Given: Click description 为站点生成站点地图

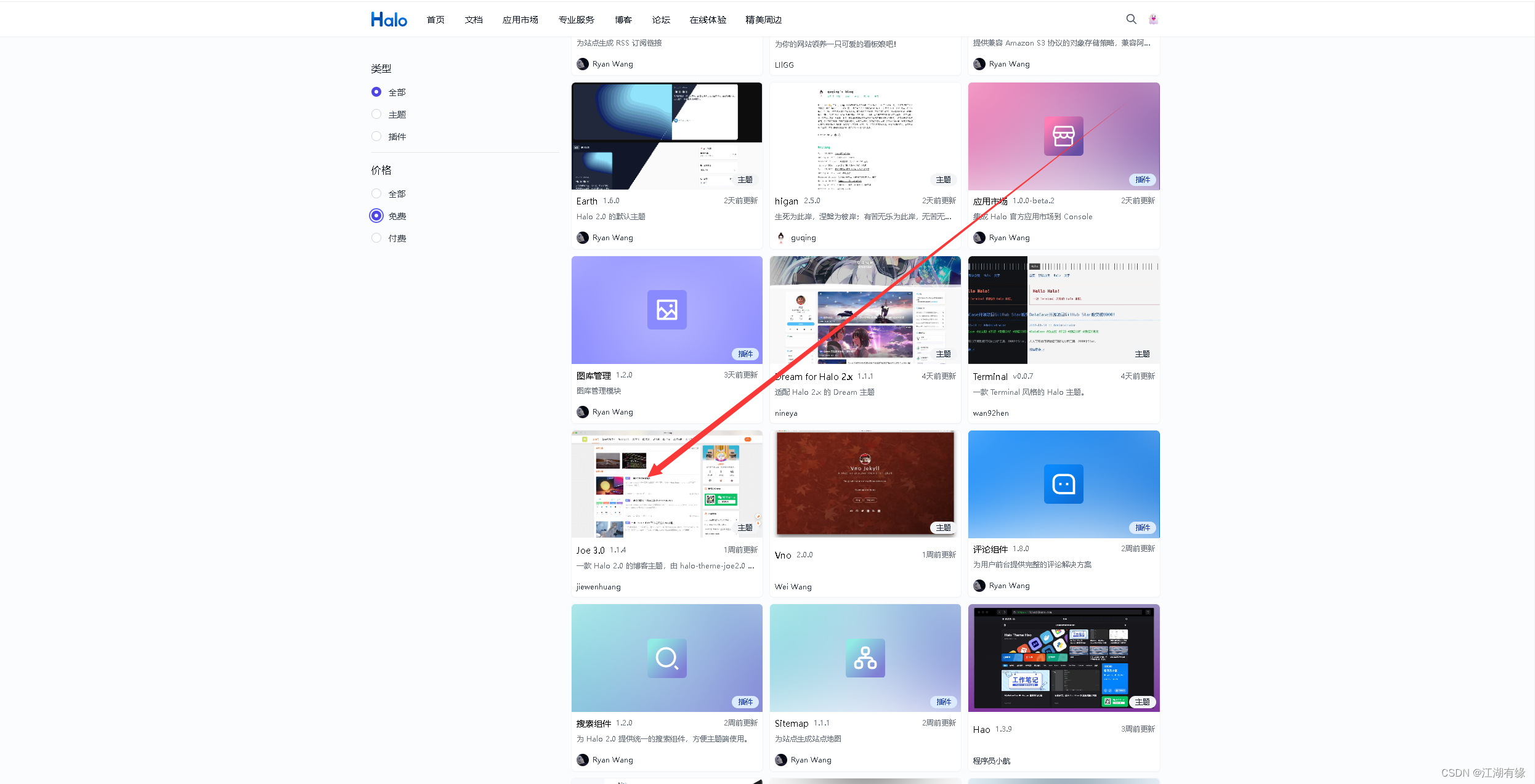Looking at the screenshot, I should click(x=808, y=739).
